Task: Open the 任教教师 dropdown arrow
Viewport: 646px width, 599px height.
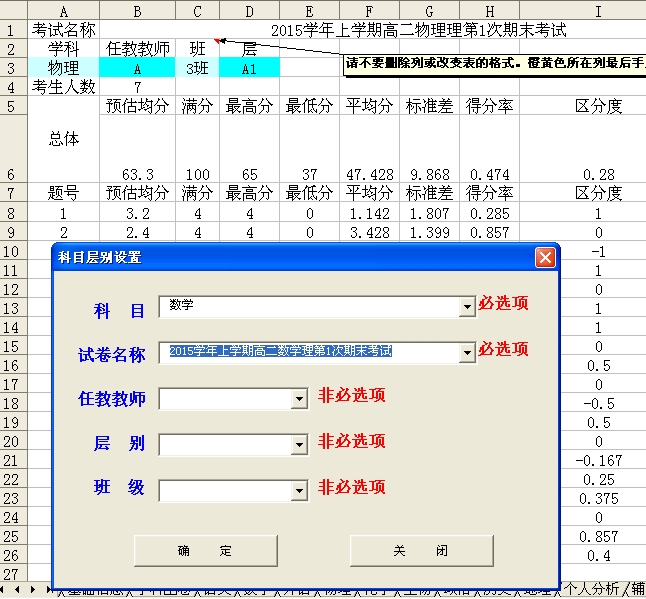Action: pos(299,400)
